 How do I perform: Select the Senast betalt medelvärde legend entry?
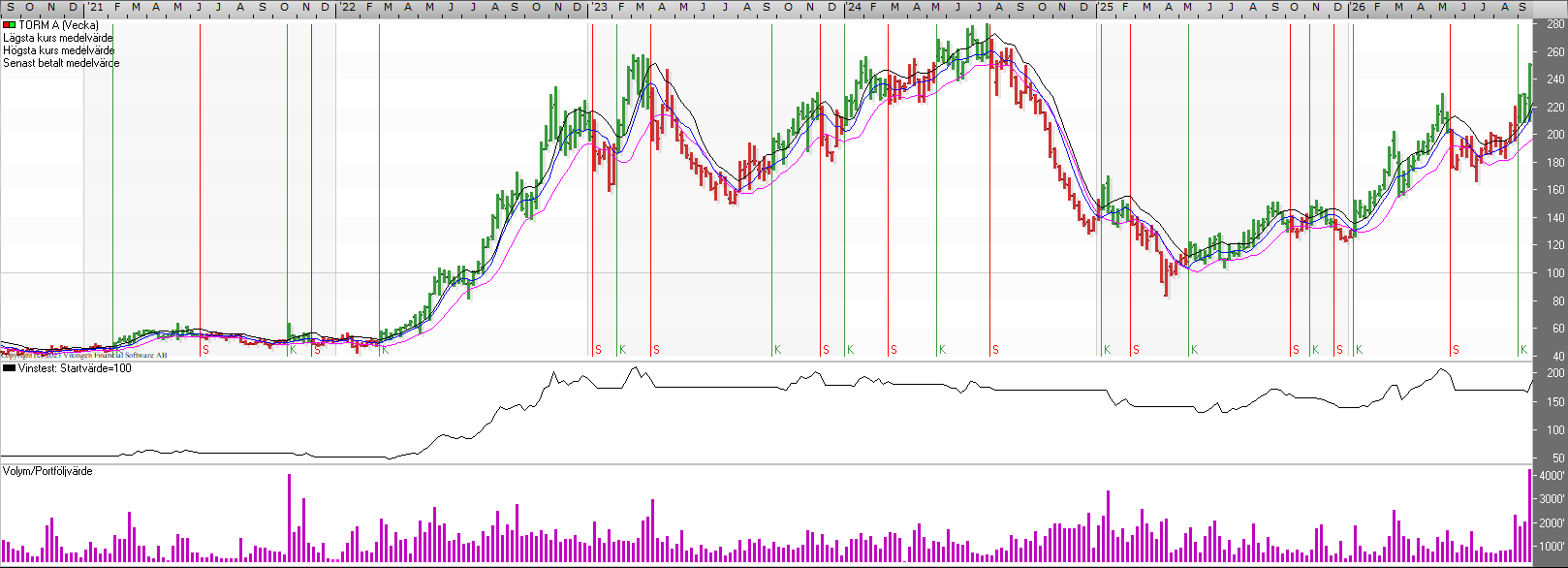click(x=62, y=63)
